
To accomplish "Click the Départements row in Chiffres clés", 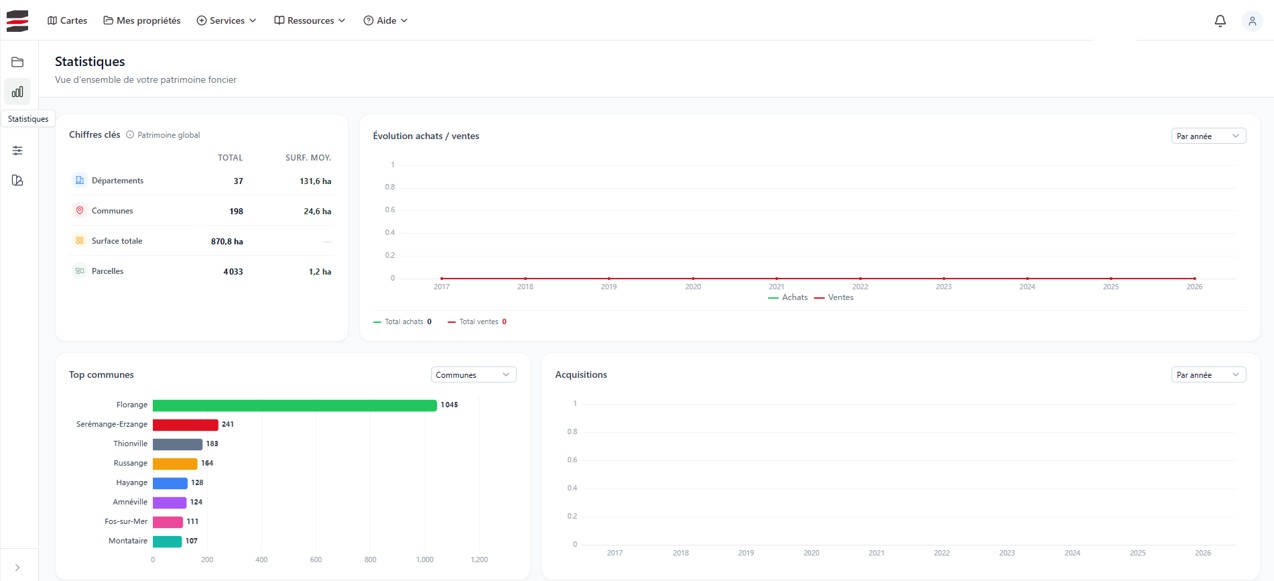I will pos(202,181).
